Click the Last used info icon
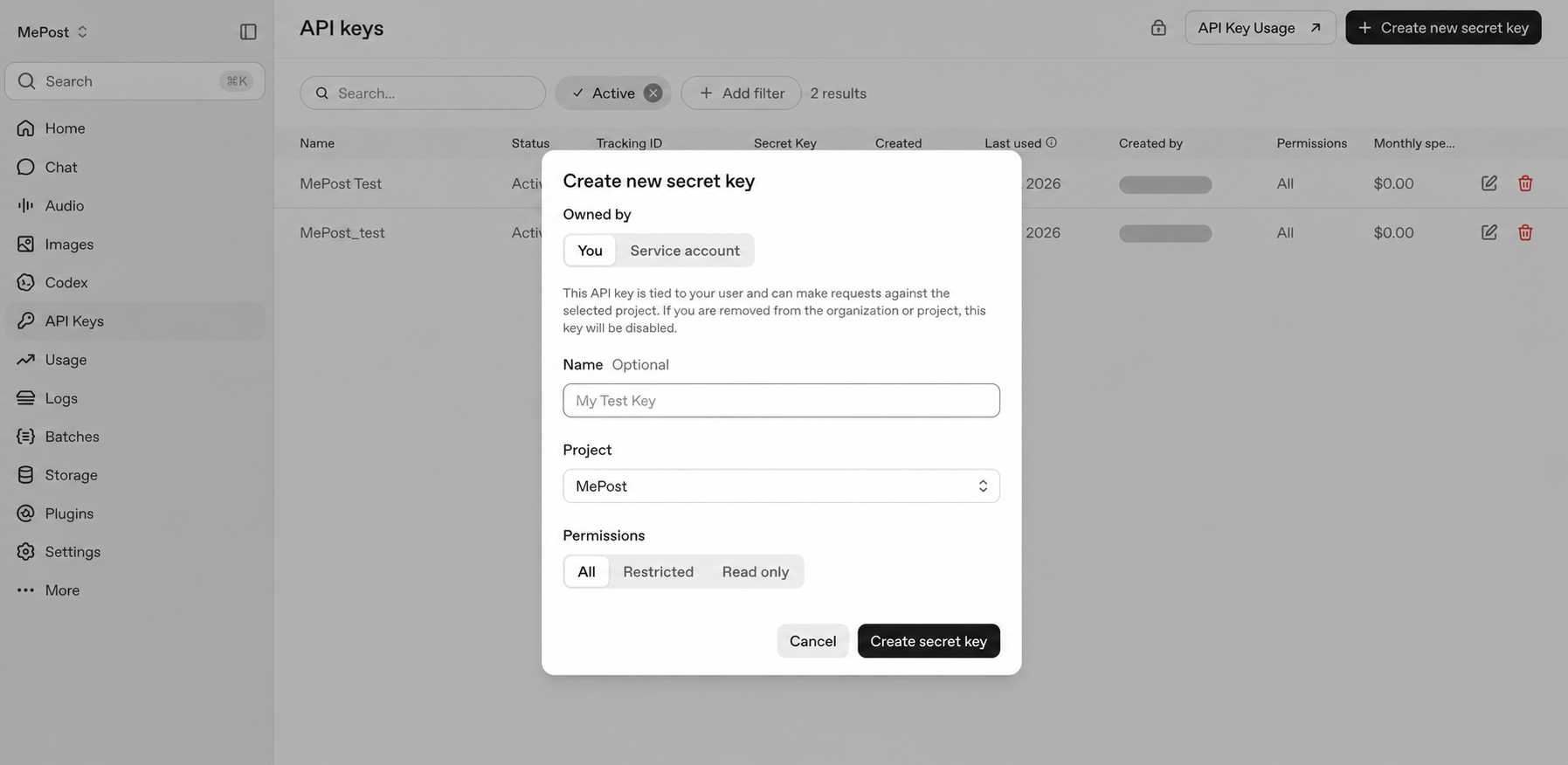This screenshot has width=1568, height=765. [1051, 142]
